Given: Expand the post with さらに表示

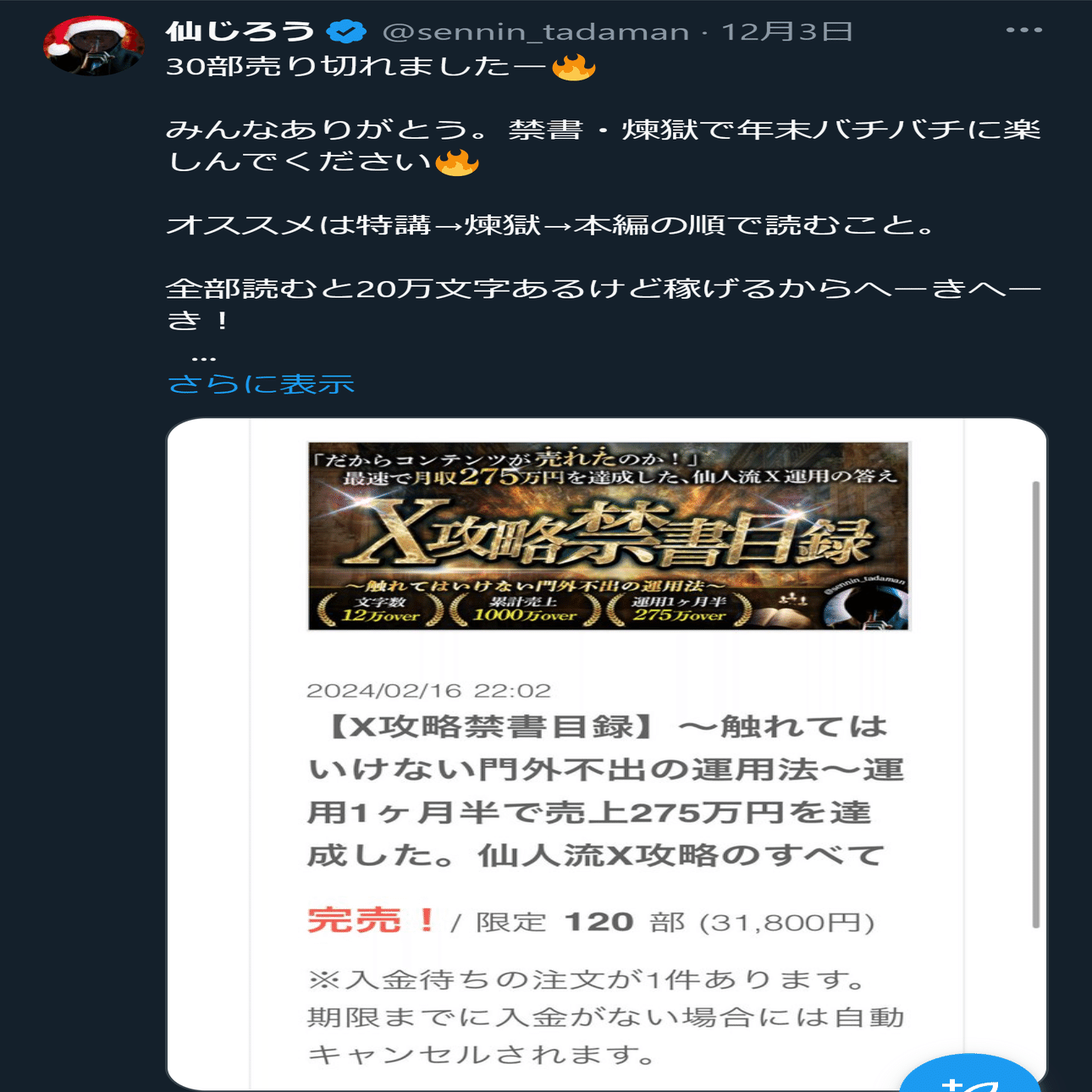Looking at the screenshot, I should [x=261, y=383].
